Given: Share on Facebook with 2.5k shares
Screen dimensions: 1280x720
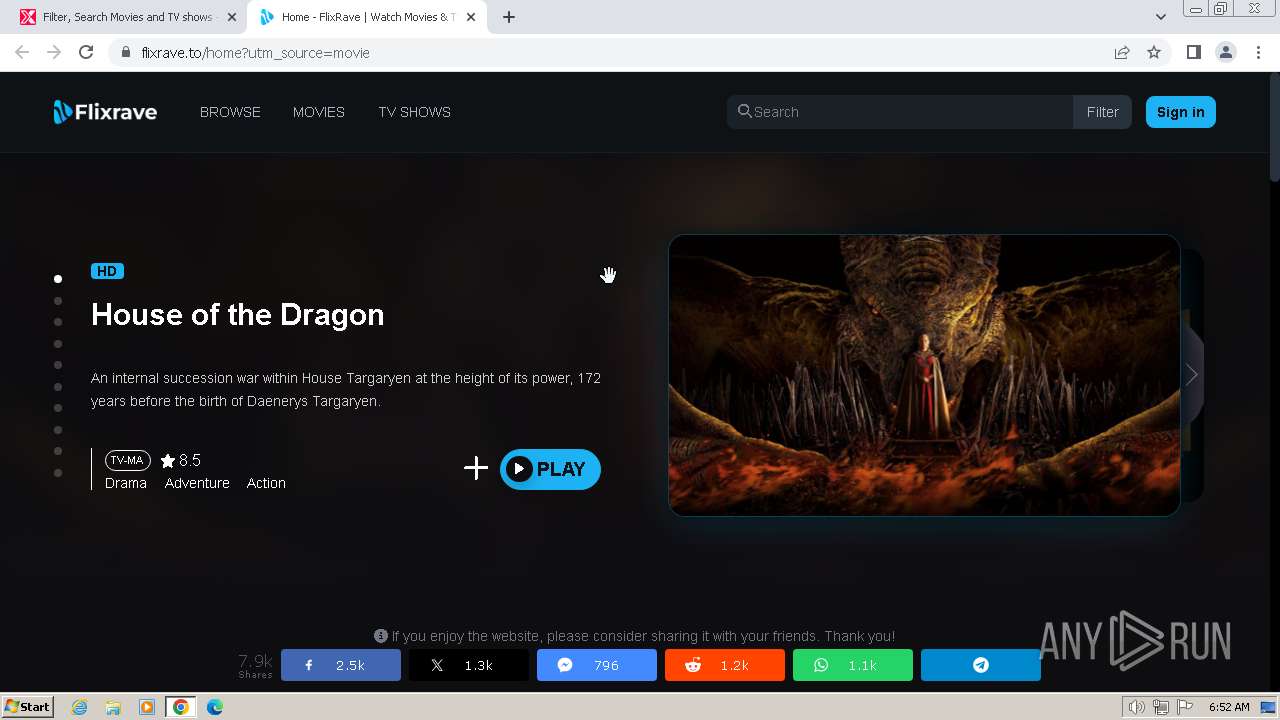Looking at the screenshot, I should pos(341,665).
